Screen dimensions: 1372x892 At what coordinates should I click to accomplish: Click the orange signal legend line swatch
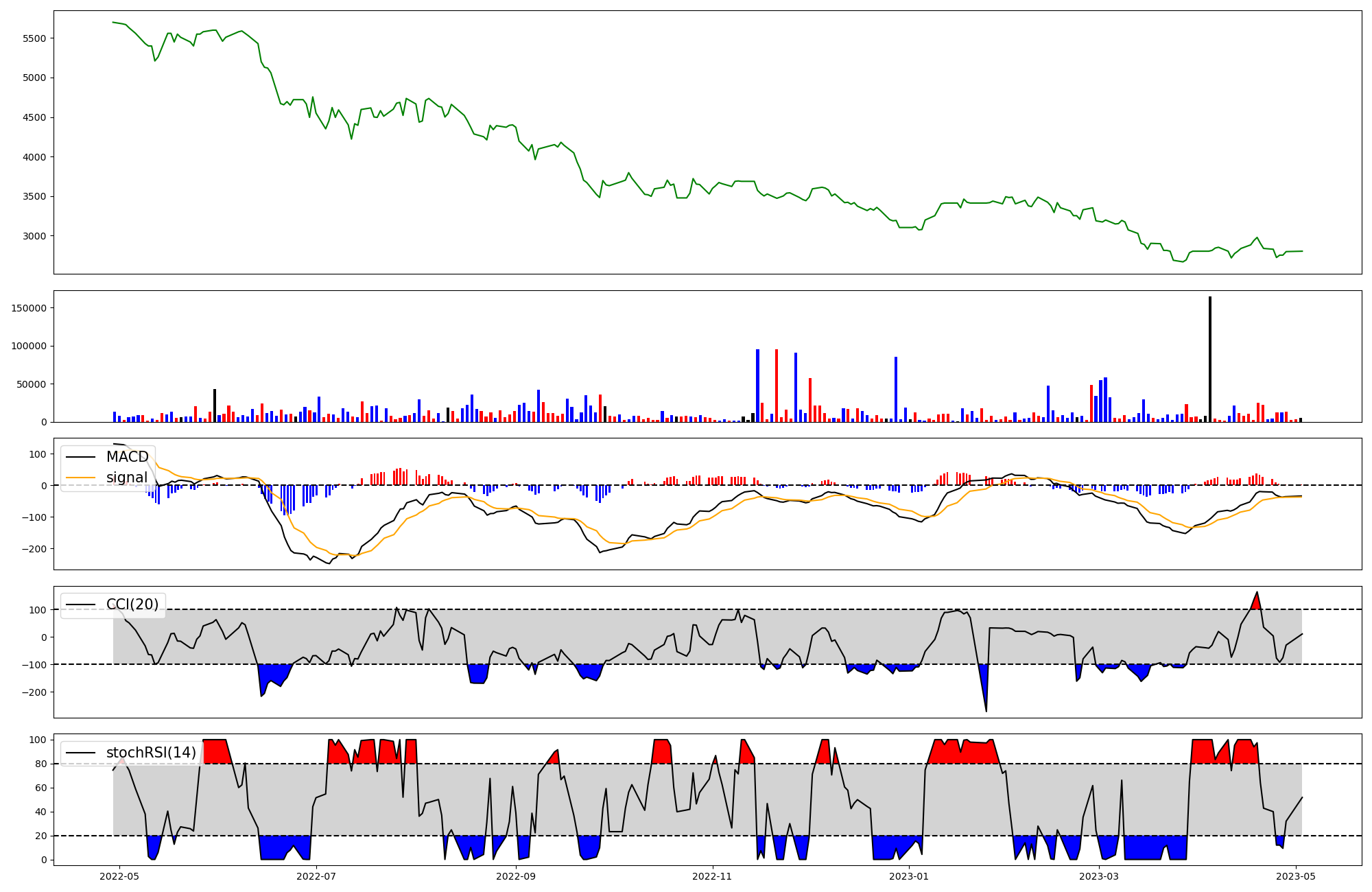80,478
